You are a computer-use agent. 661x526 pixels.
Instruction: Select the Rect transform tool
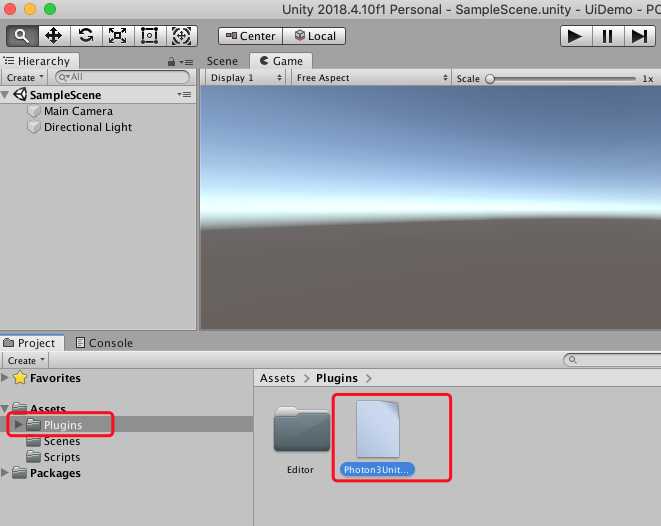tap(150, 36)
